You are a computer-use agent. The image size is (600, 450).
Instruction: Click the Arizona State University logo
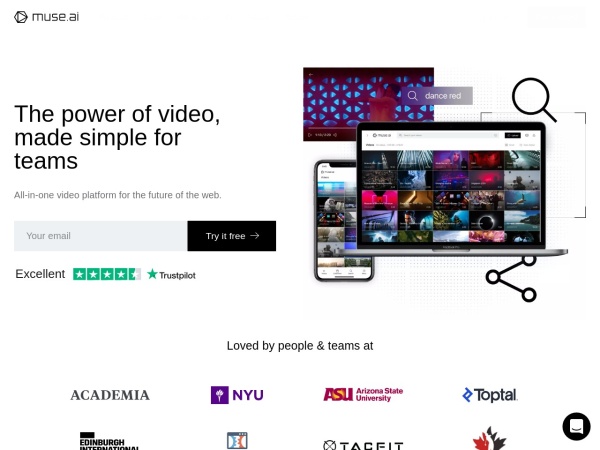tap(363, 395)
